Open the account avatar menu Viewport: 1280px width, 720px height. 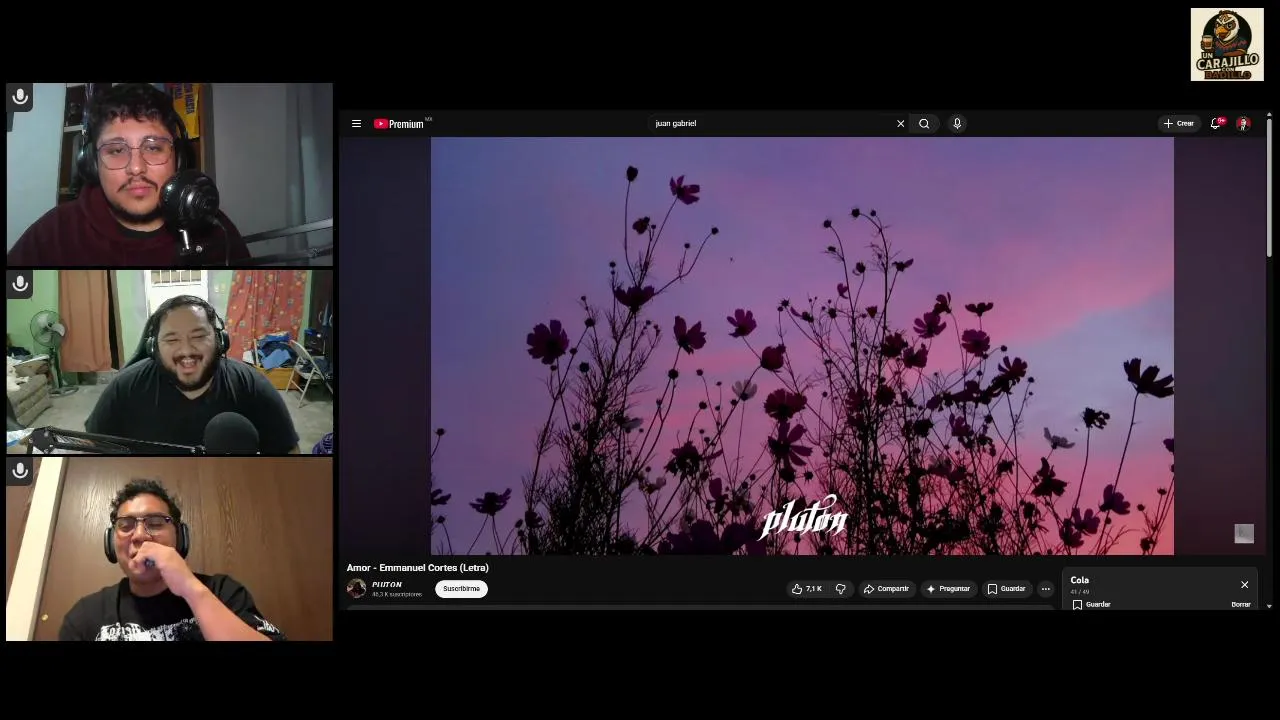[x=1243, y=124]
